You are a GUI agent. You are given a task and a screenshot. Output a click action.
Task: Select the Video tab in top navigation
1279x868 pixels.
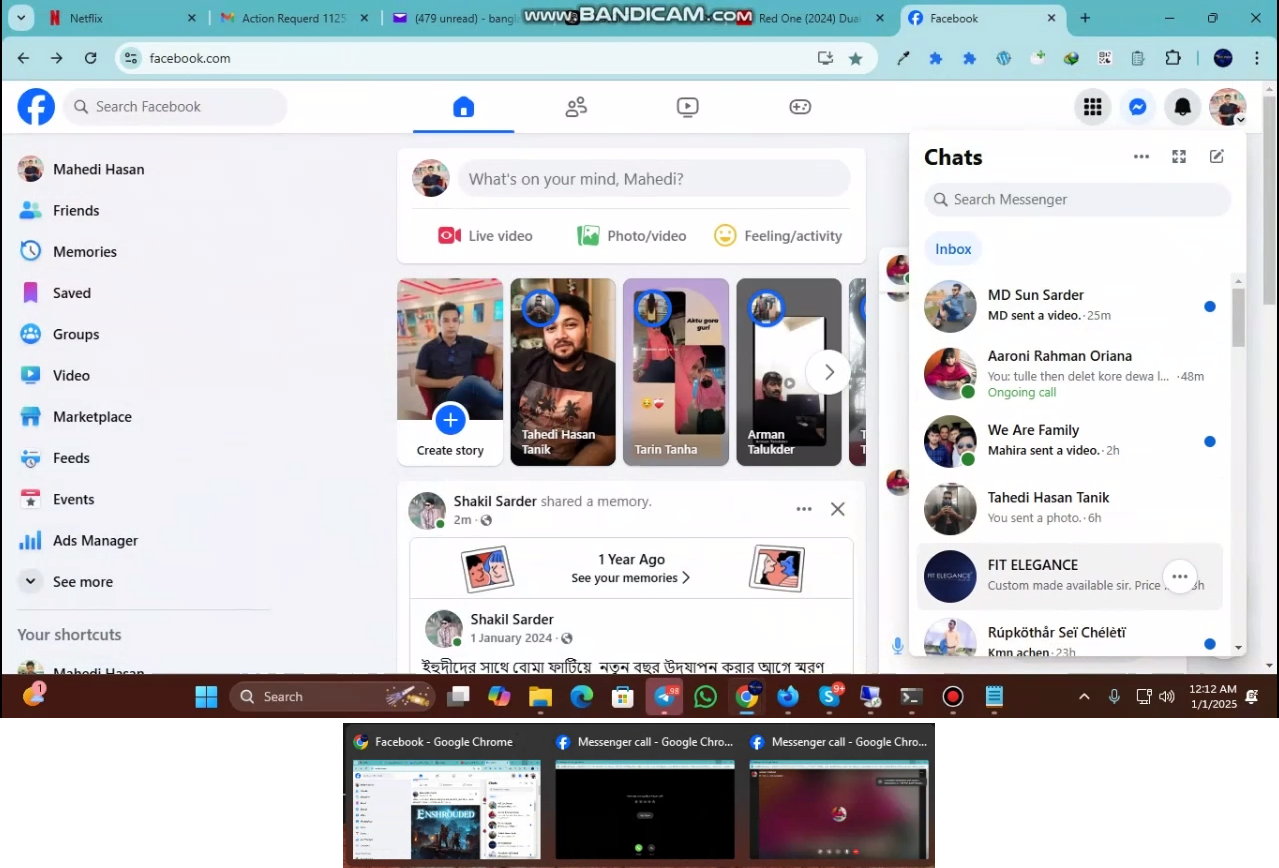click(x=687, y=107)
